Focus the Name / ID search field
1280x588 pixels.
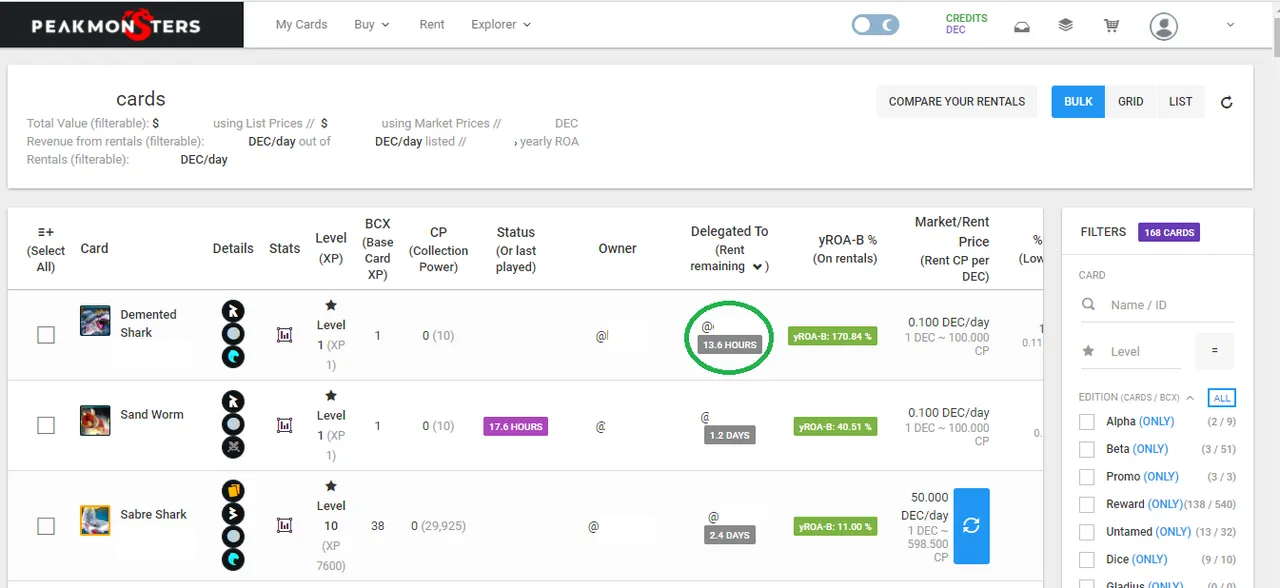tap(1170, 305)
